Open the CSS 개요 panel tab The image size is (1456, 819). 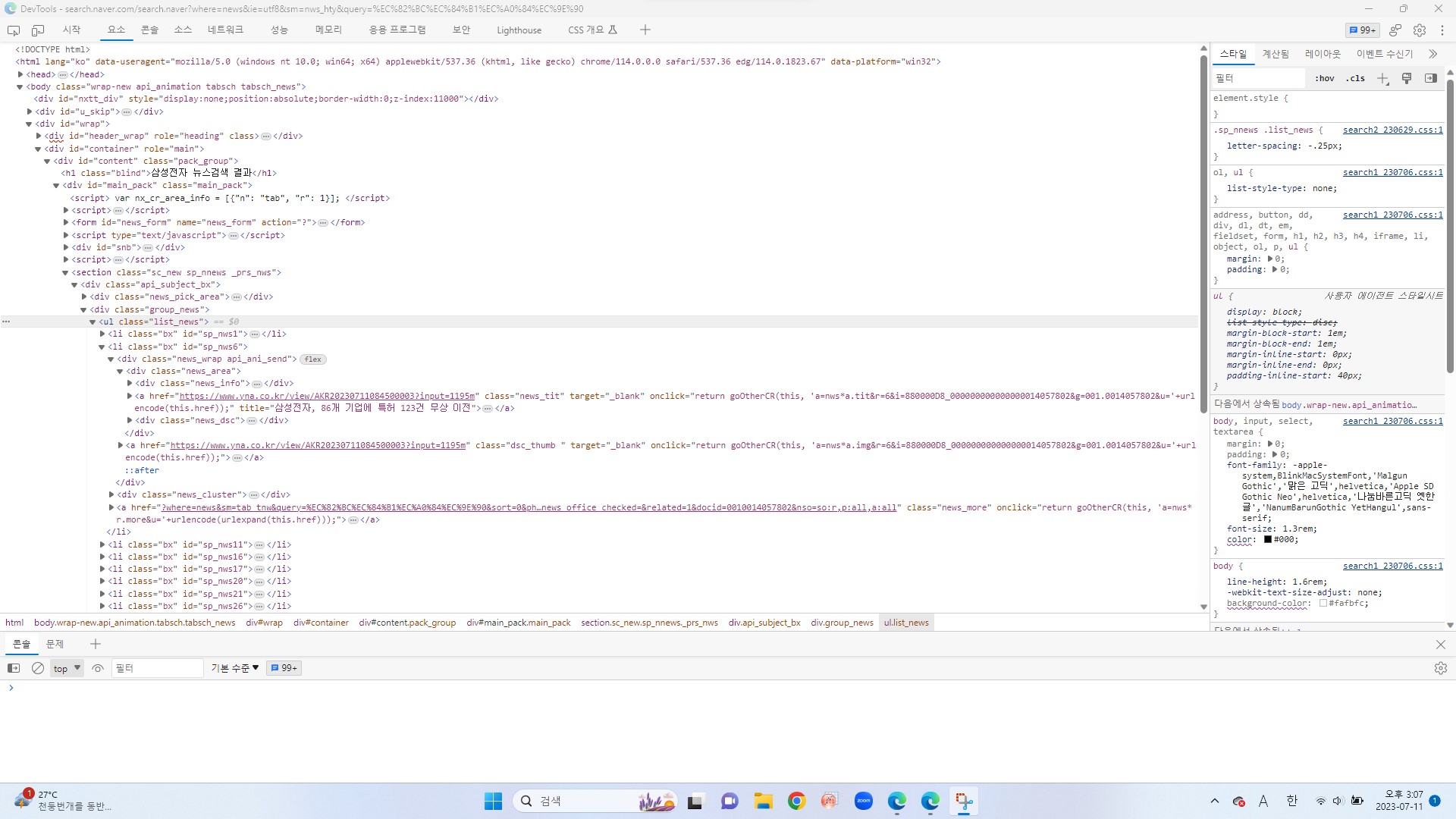click(x=592, y=30)
